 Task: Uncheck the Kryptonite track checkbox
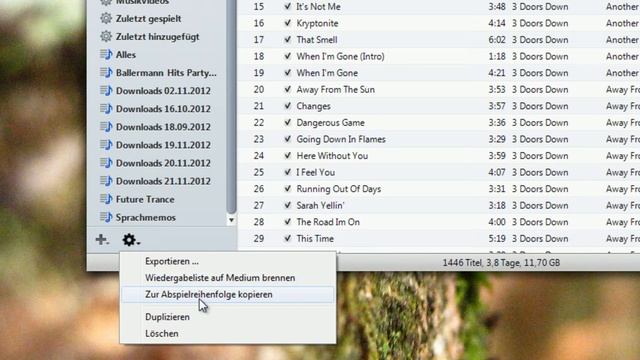click(288, 23)
